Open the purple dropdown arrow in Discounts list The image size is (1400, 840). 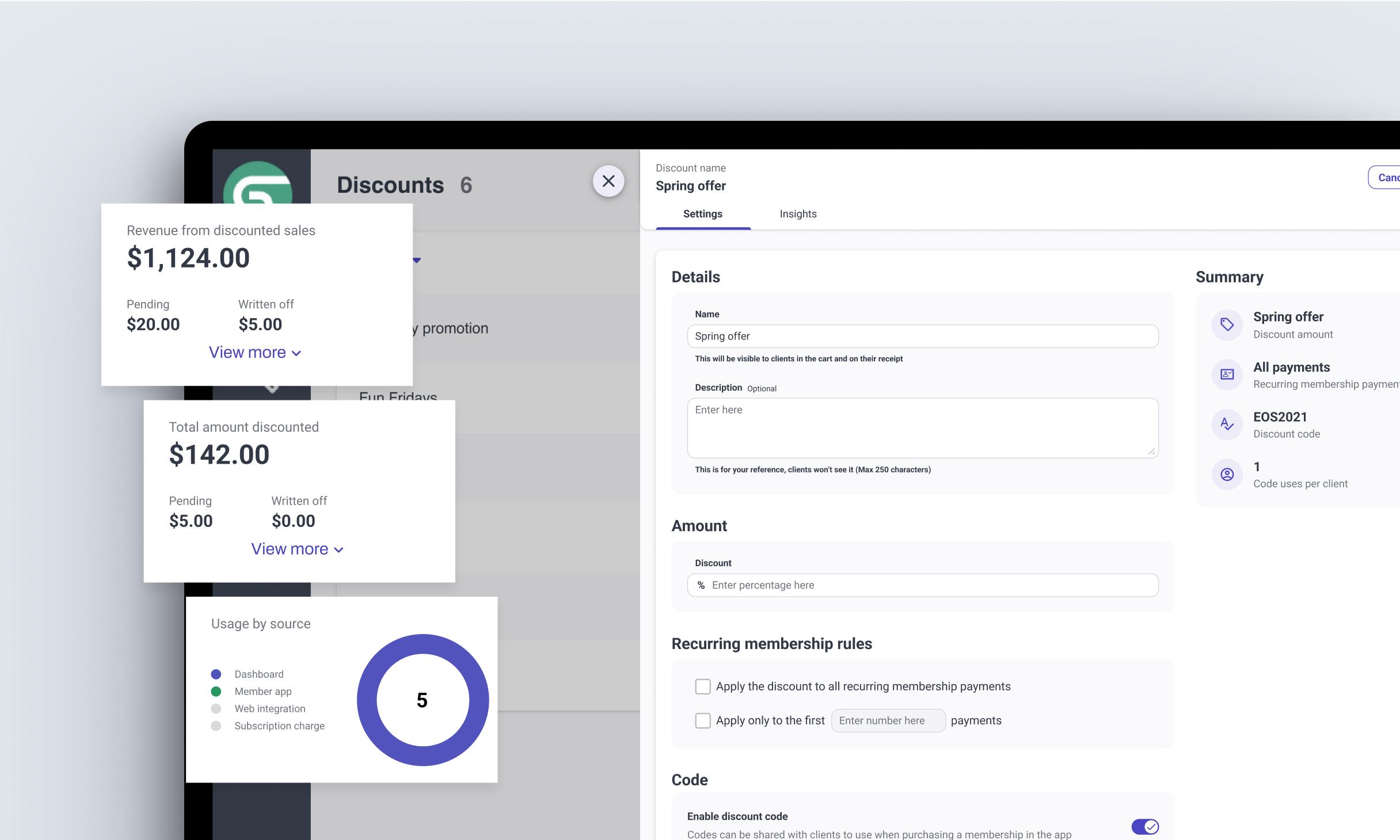click(x=417, y=260)
